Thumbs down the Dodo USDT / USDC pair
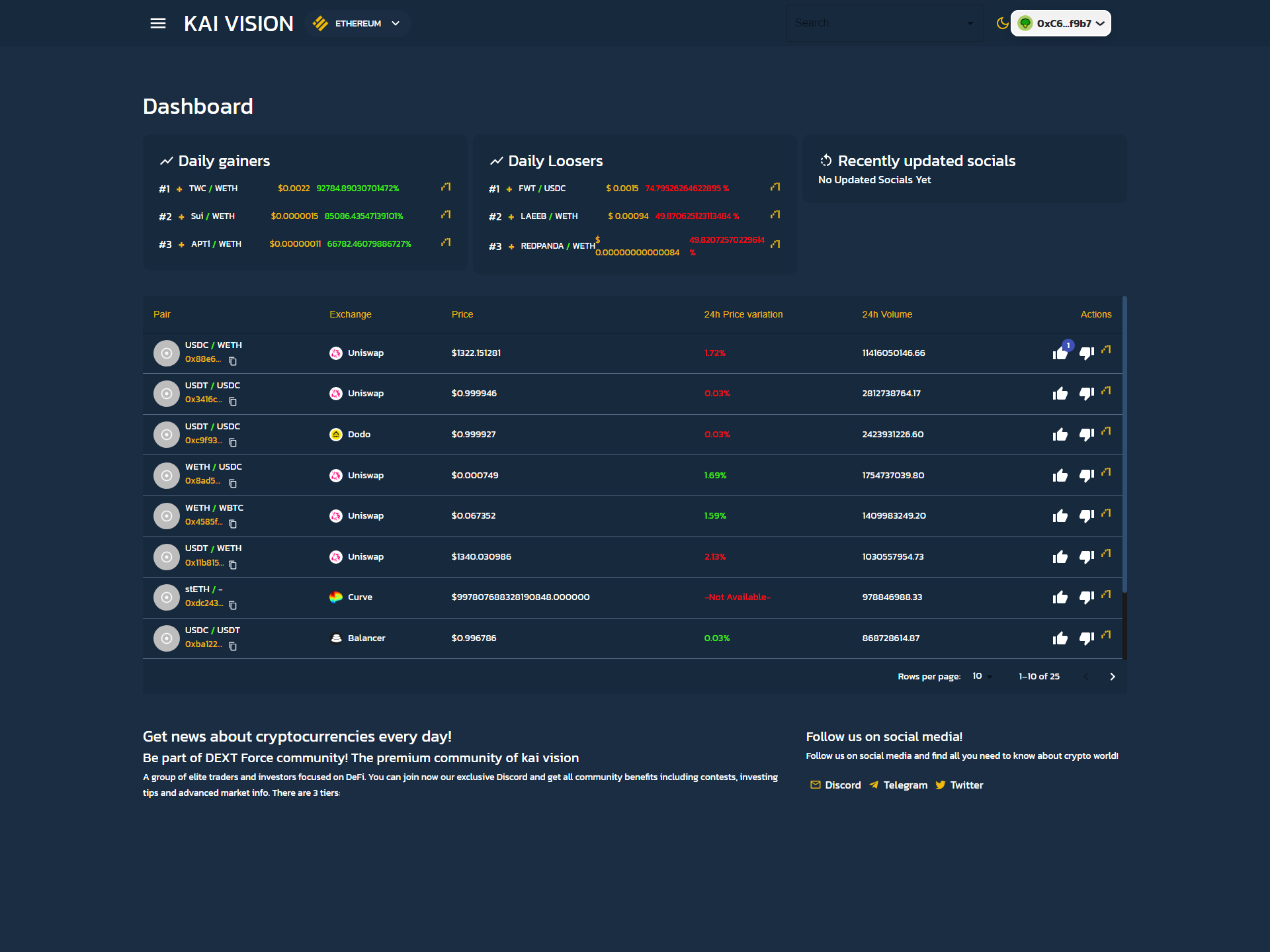The height and width of the screenshot is (952, 1270). click(1086, 435)
